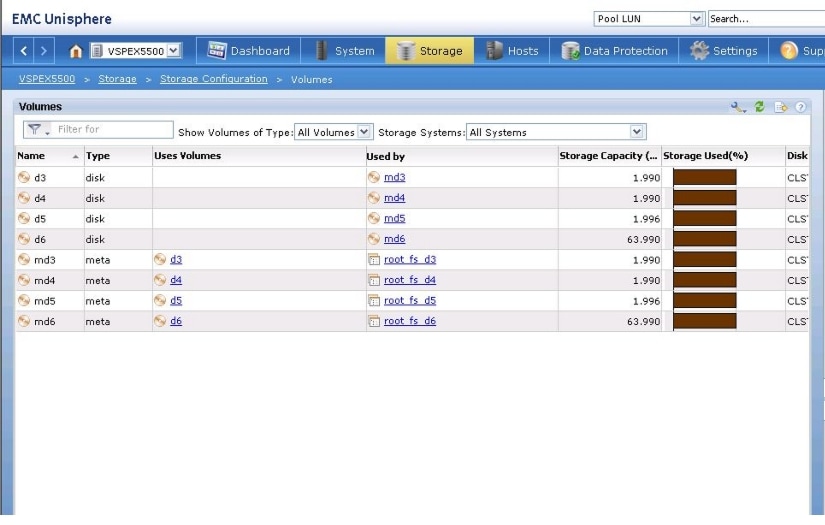Click the volume icon of row md4
The width and height of the screenshot is (825, 525).
pos(24,280)
